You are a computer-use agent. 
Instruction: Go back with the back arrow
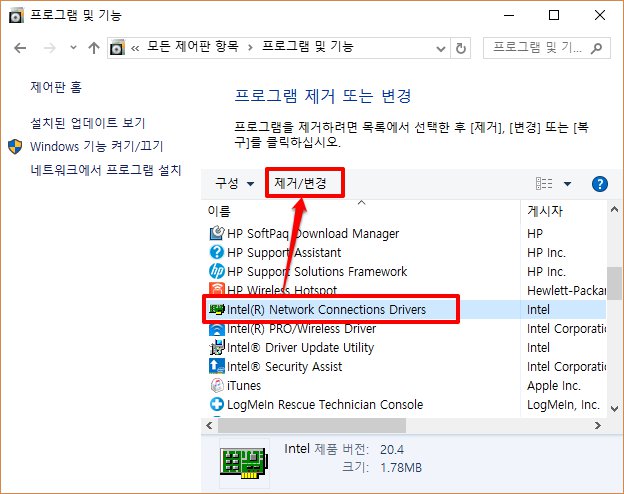[20, 48]
